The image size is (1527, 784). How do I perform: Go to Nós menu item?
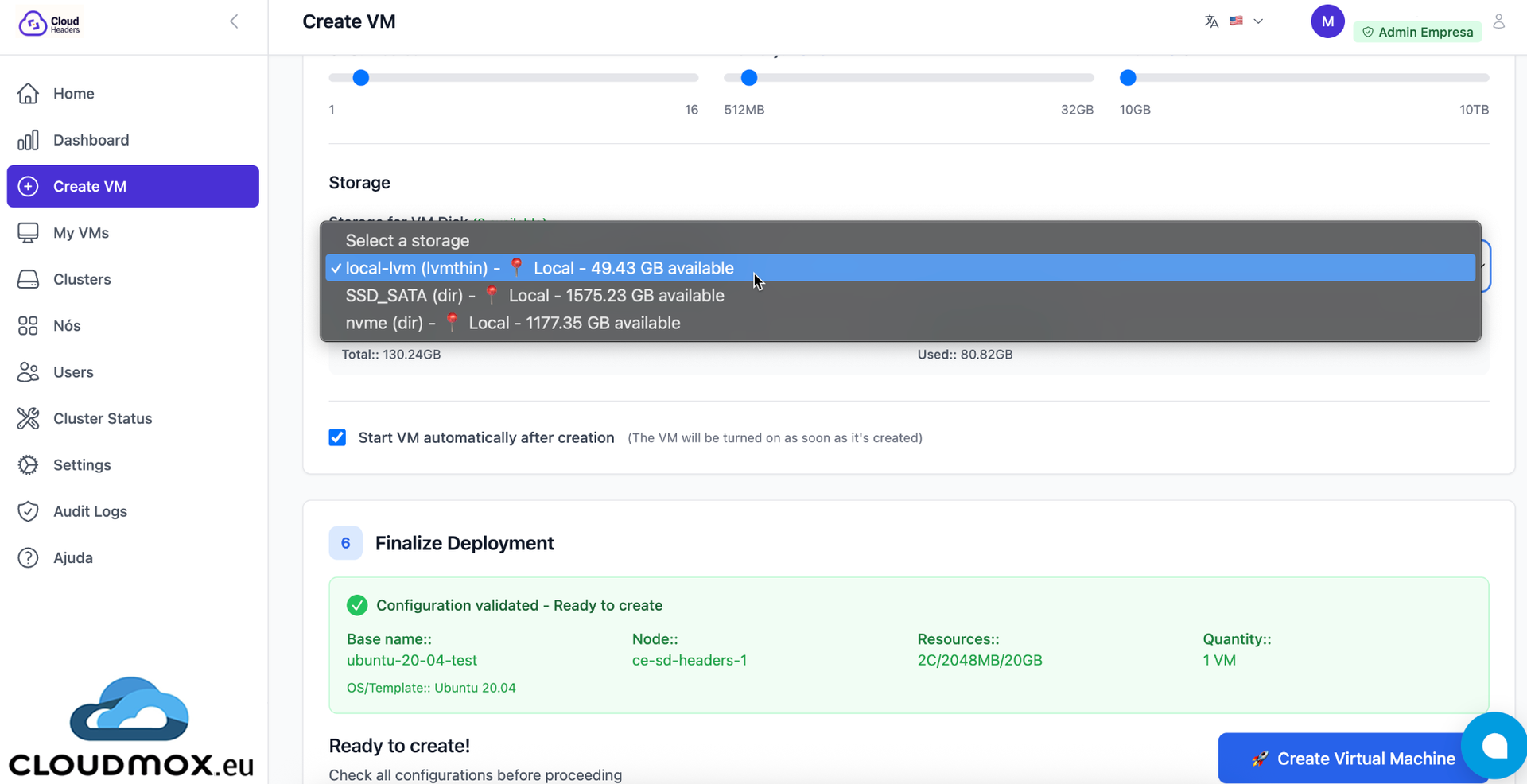(67, 326)
